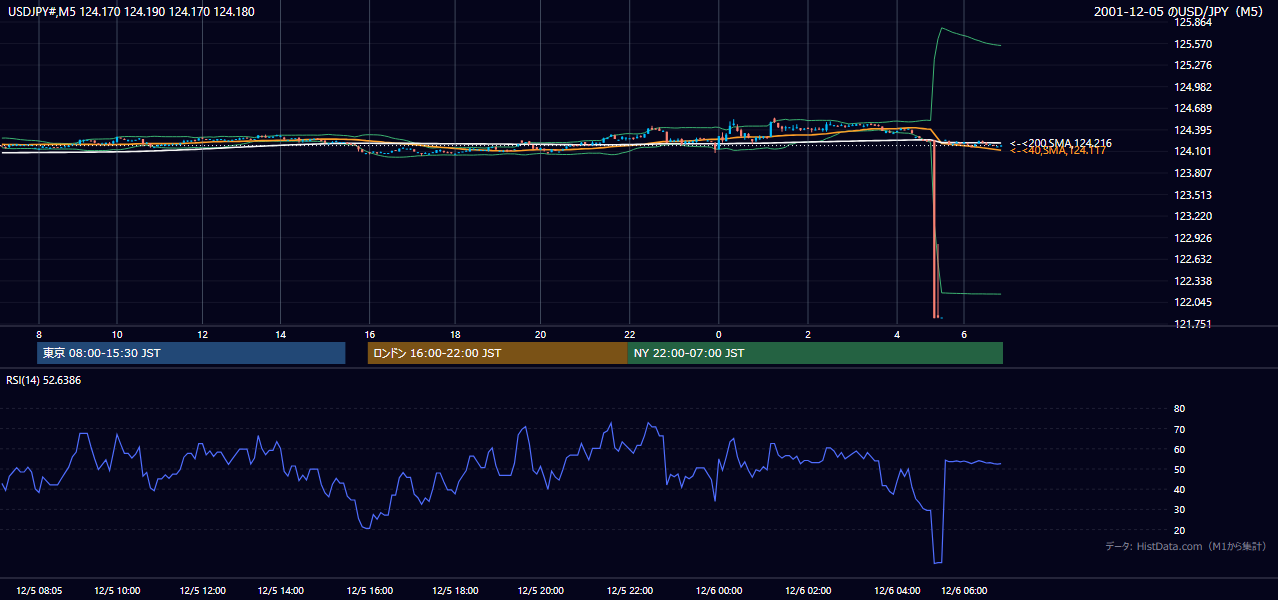Click RSI axis level 70
This screenshot has height=600, width=1278.
tap(1179, 429)
